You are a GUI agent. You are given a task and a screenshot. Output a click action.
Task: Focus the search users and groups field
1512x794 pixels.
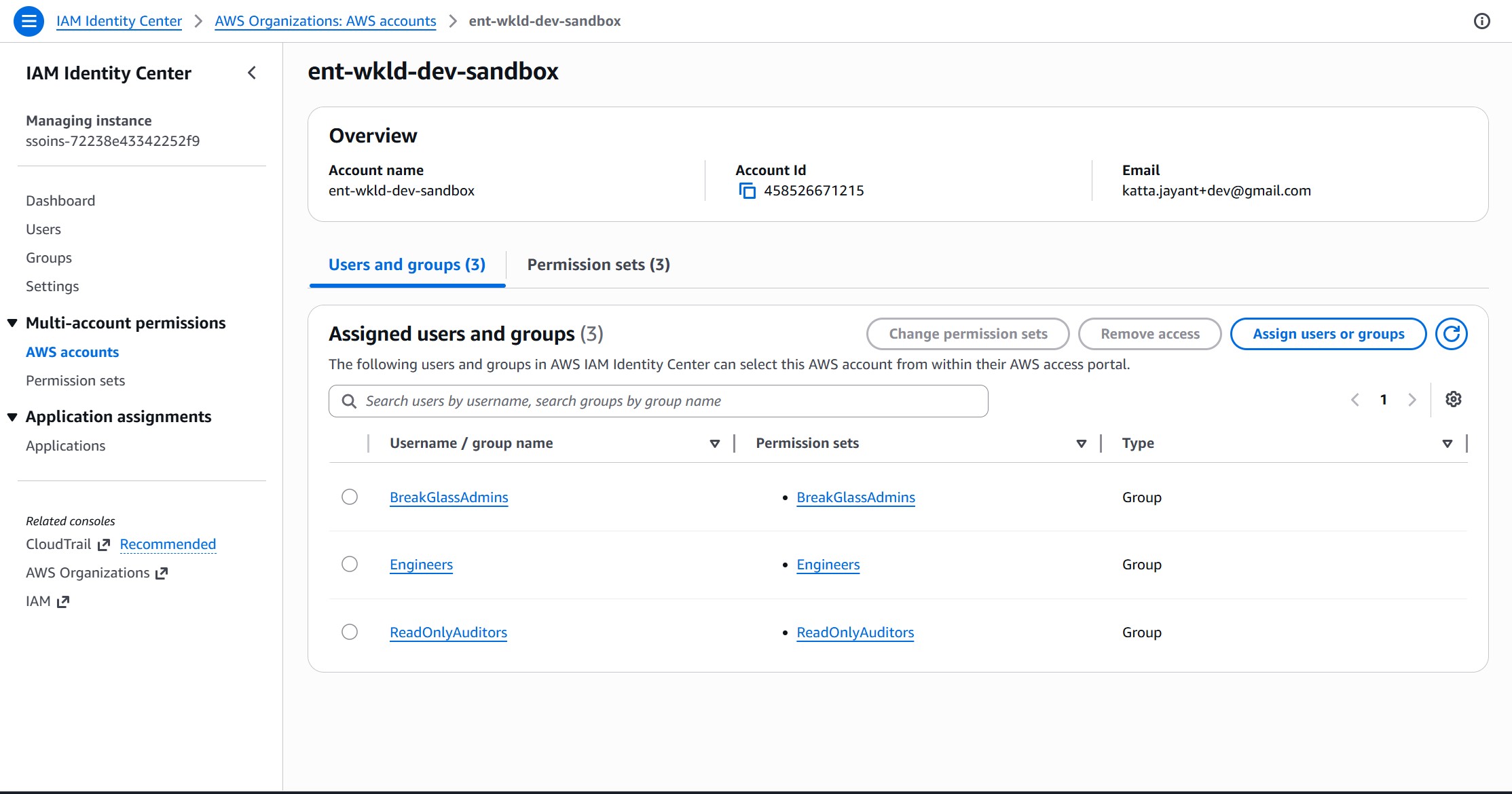coord(658,401)
